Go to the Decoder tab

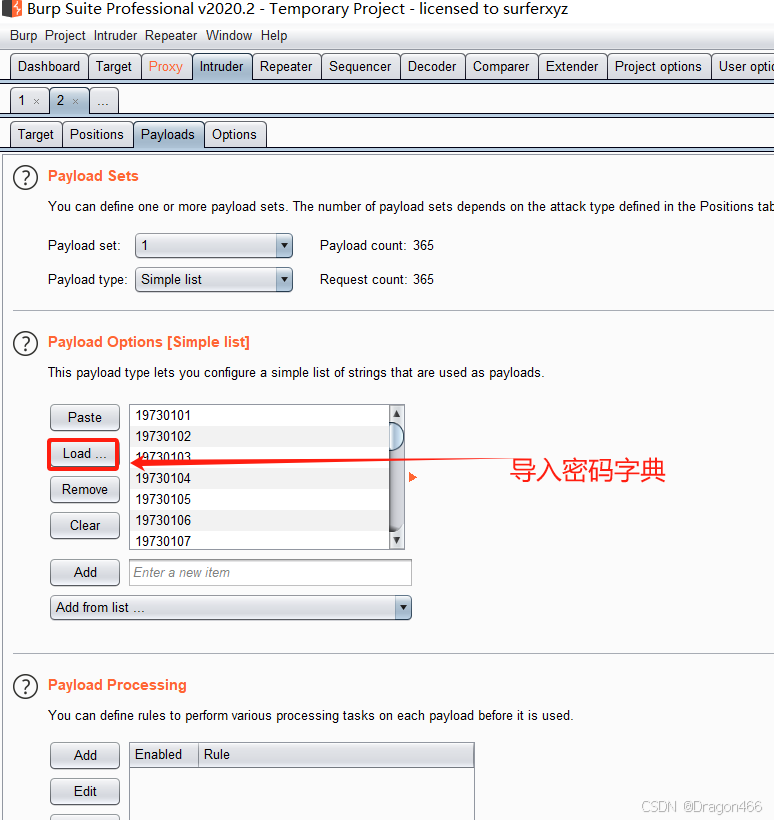432,66
